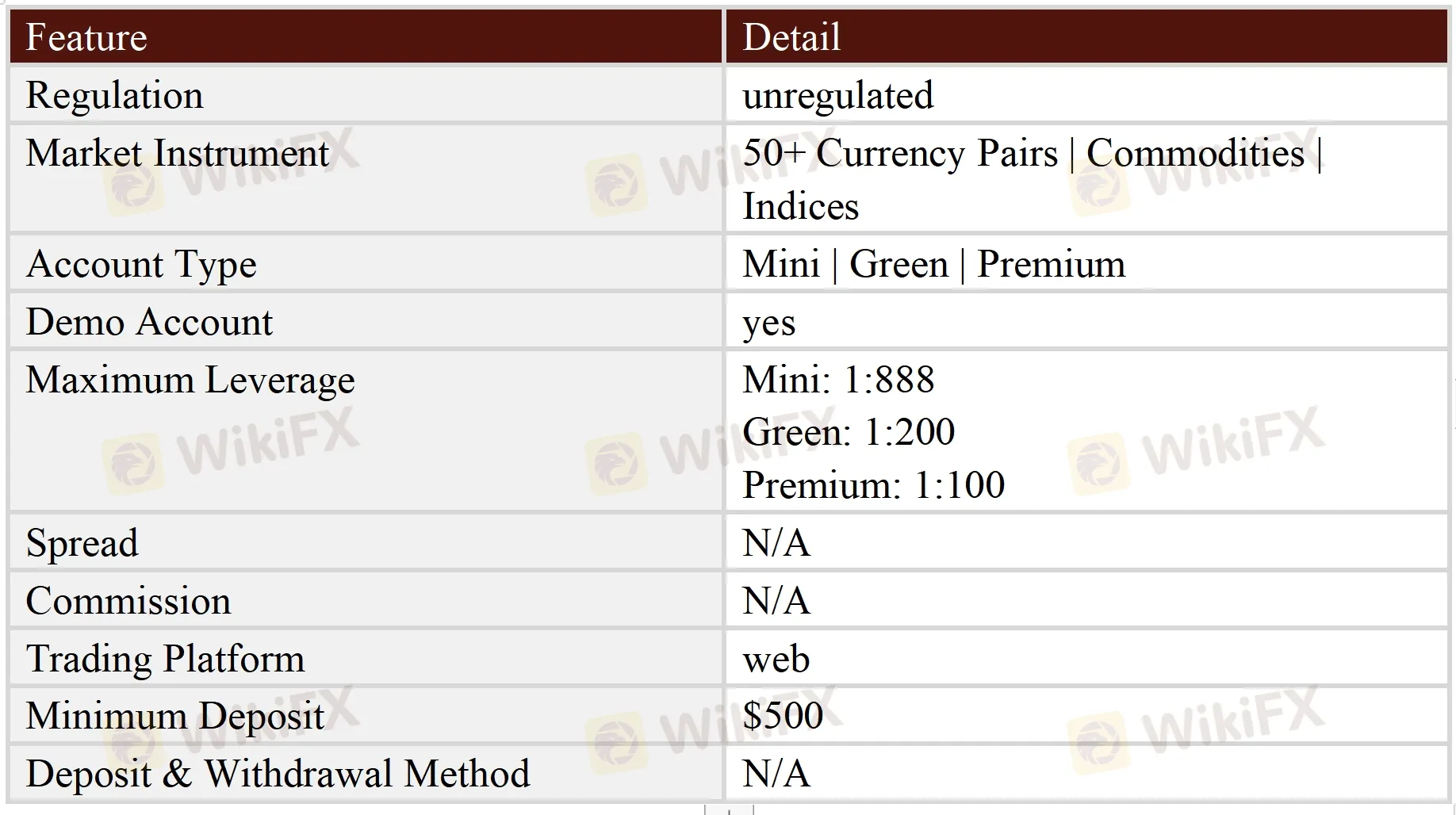Click the Premium: 1:100 leverage text
The height and width of the screenshot is (815, 1456).
(x=873, y=484)
